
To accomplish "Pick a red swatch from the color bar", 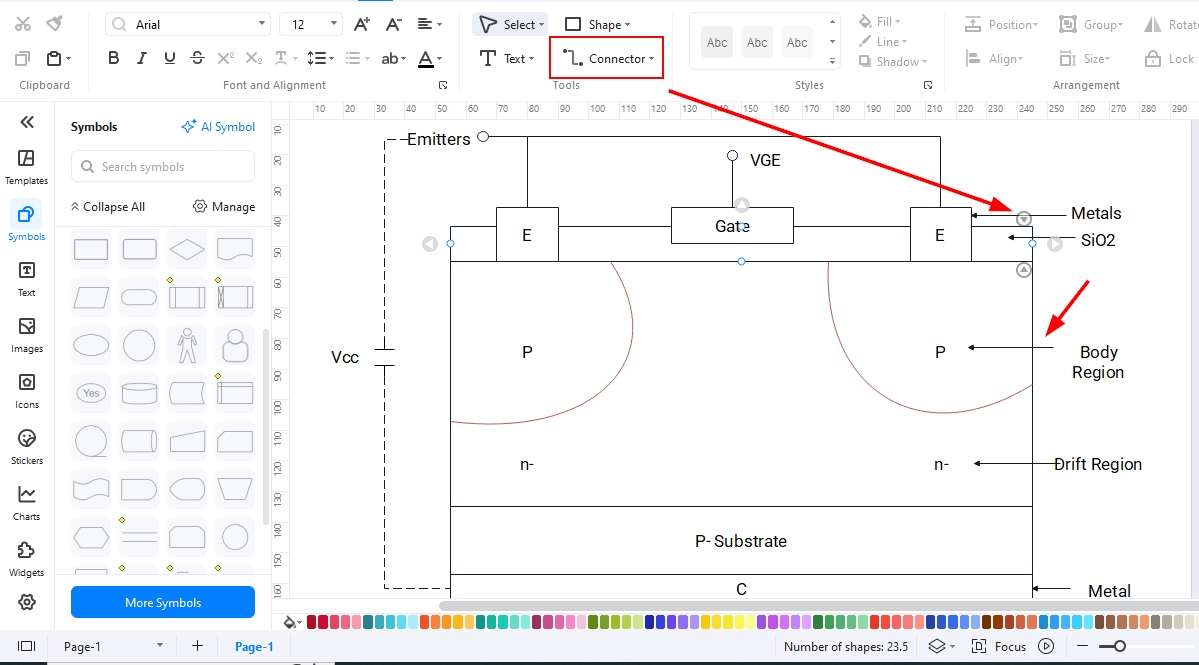I will [313, 622].
